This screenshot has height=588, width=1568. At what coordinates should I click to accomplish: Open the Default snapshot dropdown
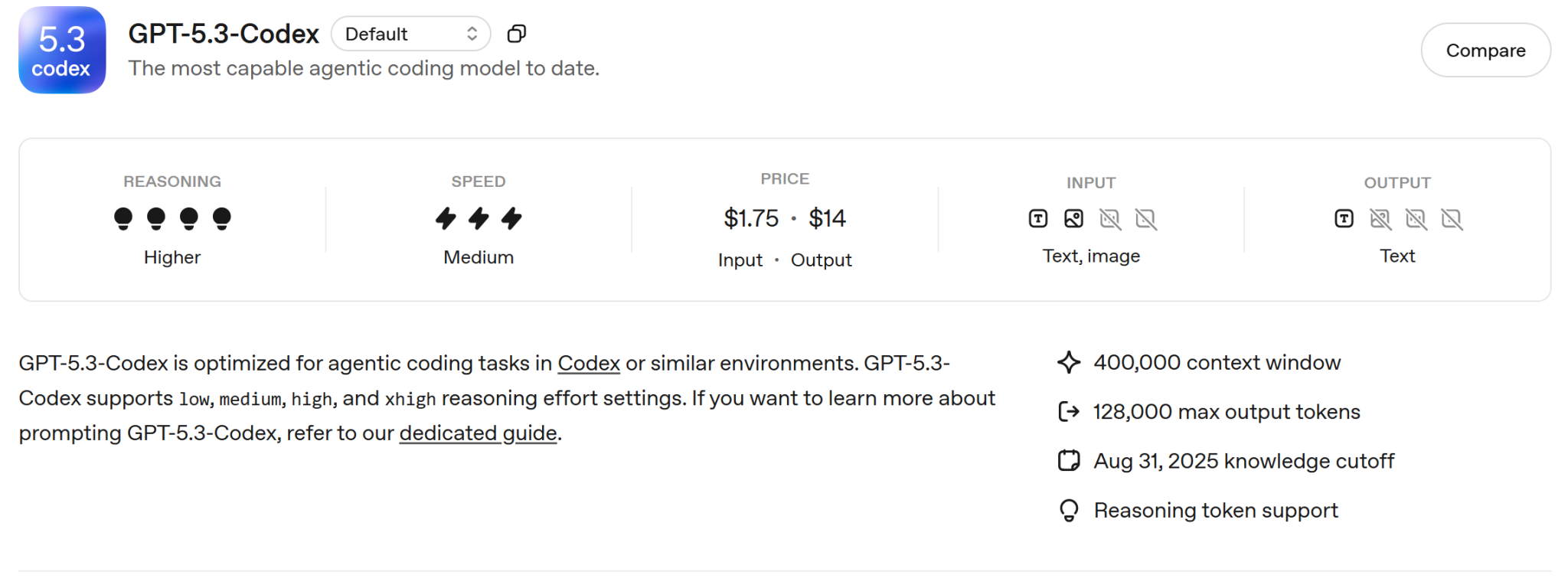tap(411, 34)
